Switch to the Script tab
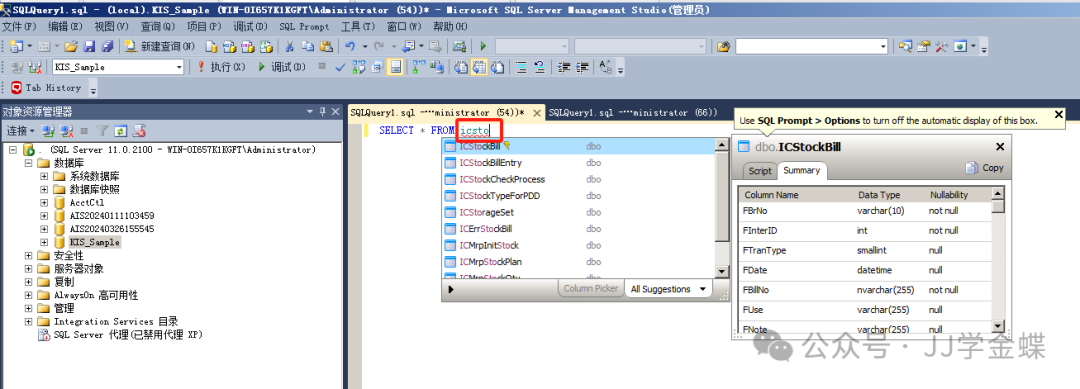This screenshot has width=1080, height=389. click(760, 171)
